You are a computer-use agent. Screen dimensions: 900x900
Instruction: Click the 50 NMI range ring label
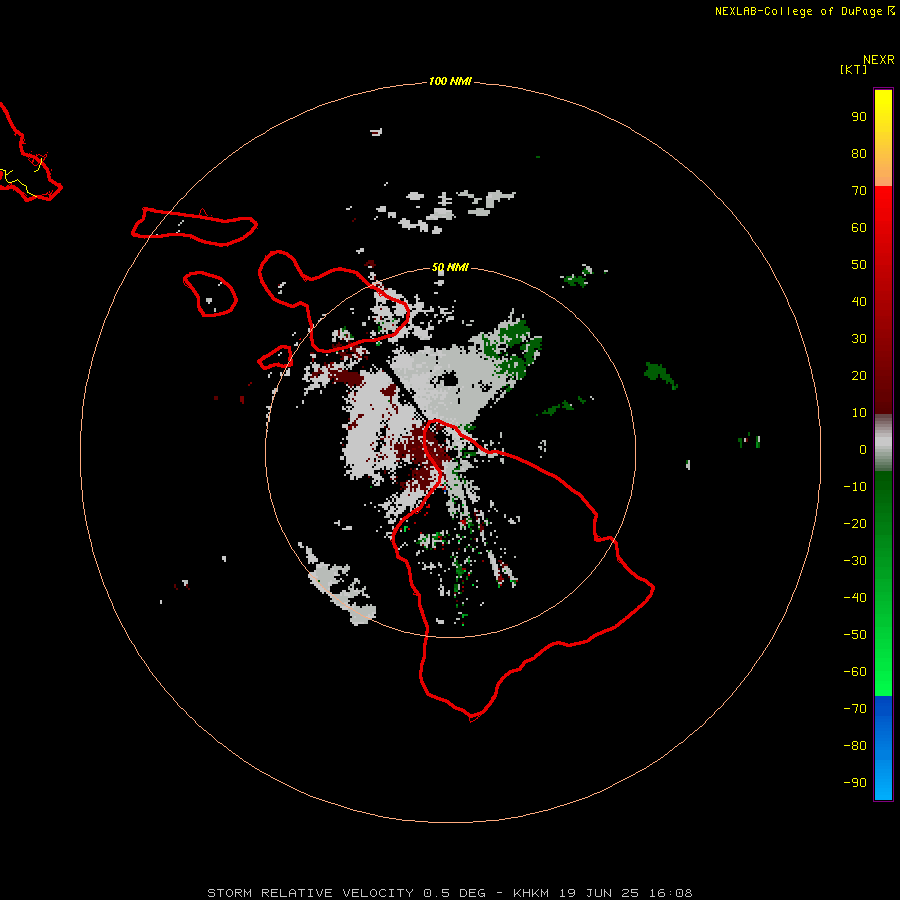(450, 267)
